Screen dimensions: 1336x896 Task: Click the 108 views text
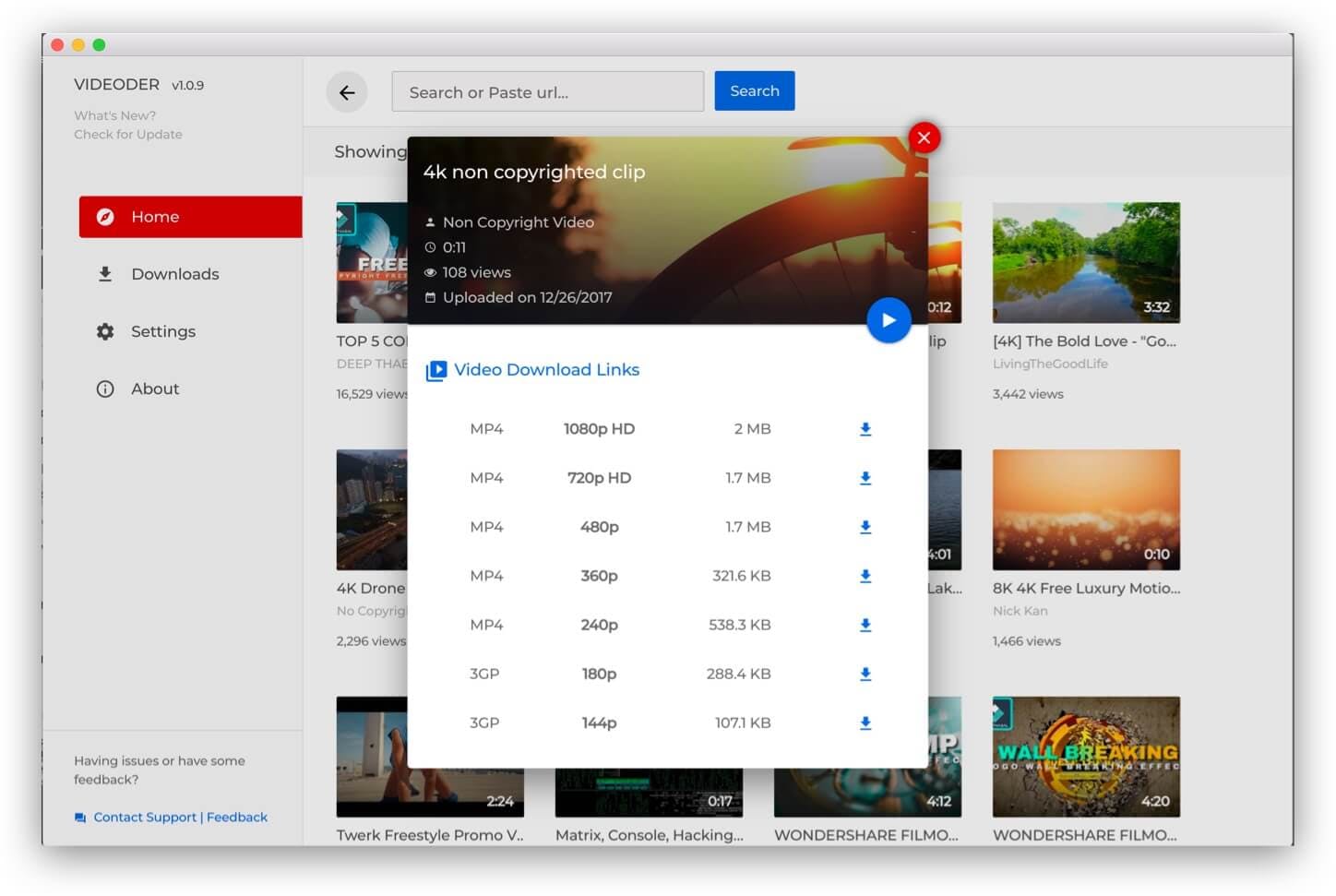tap(476, 272)
